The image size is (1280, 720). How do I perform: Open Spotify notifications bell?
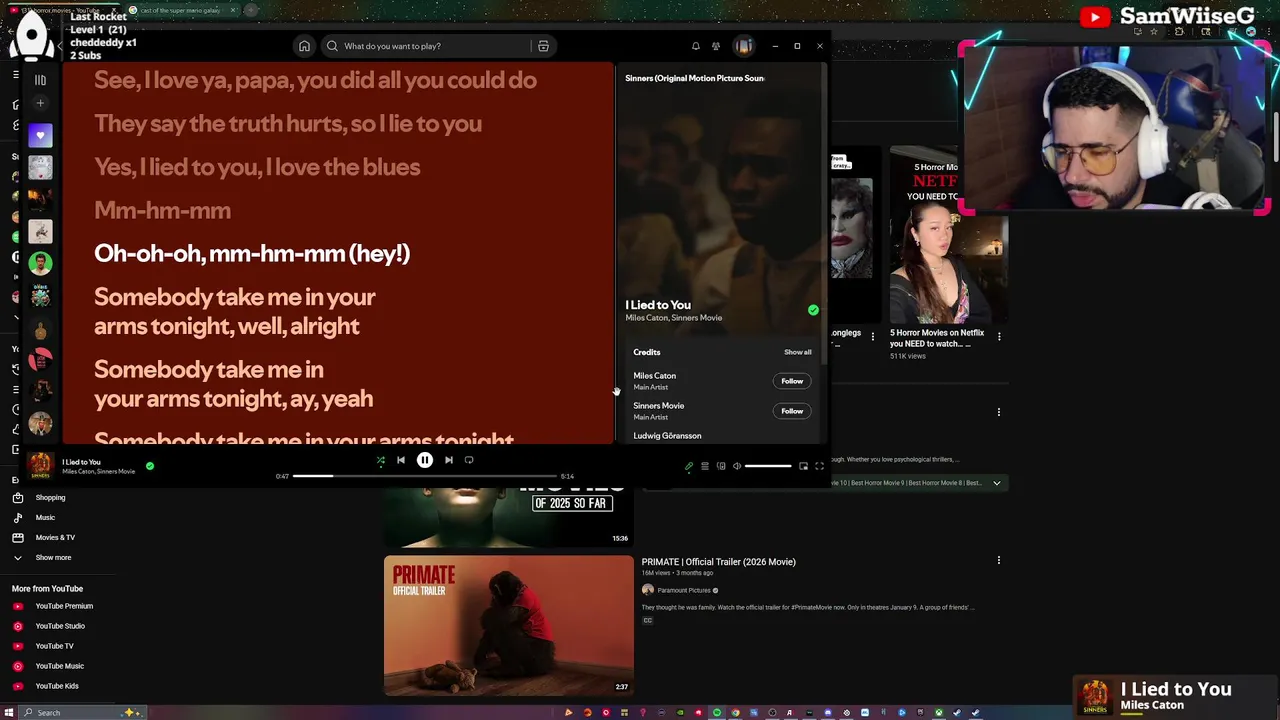[x=696, y=46]
